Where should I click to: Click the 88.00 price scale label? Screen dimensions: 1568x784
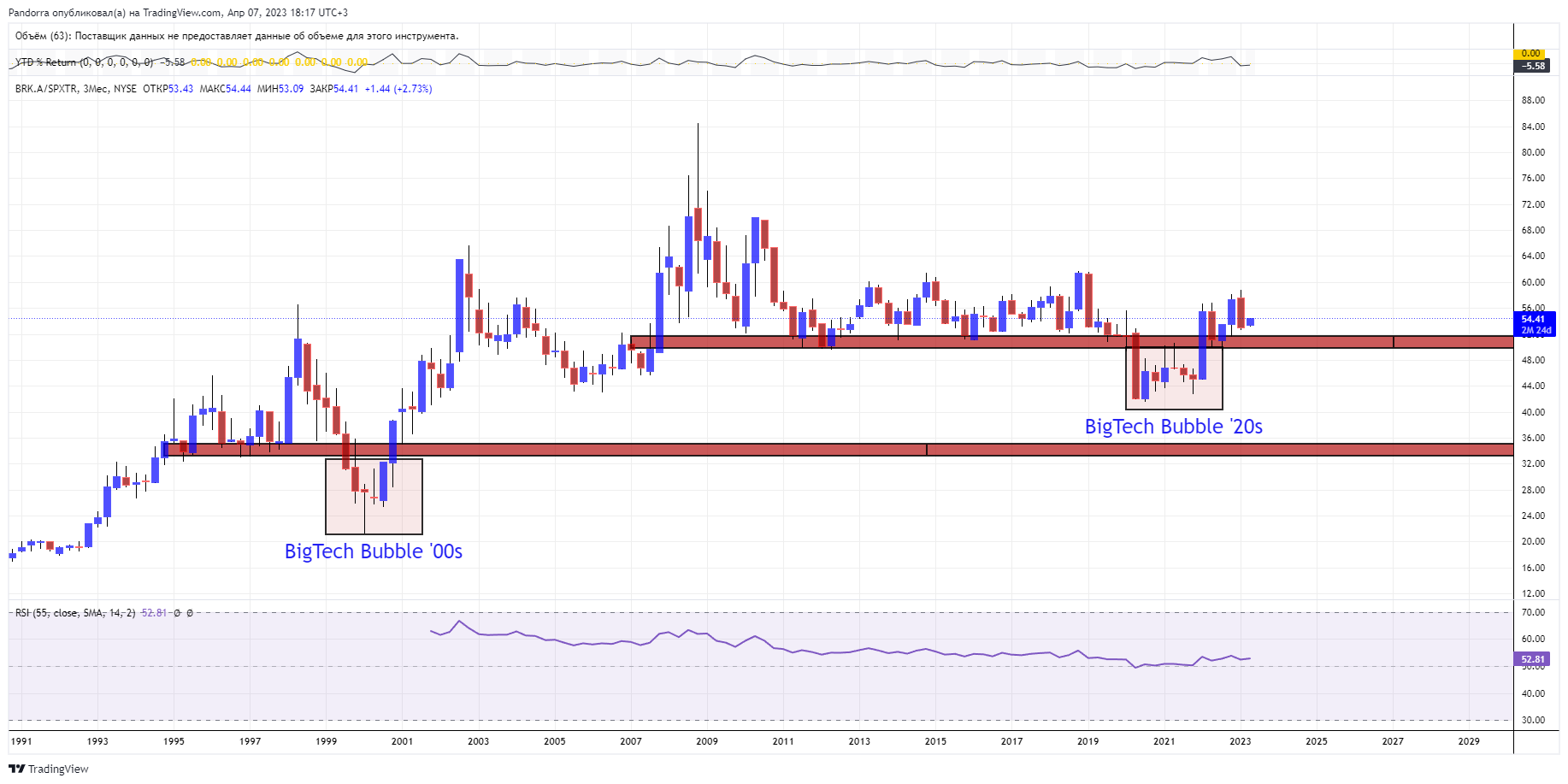tap(1533, 100)
